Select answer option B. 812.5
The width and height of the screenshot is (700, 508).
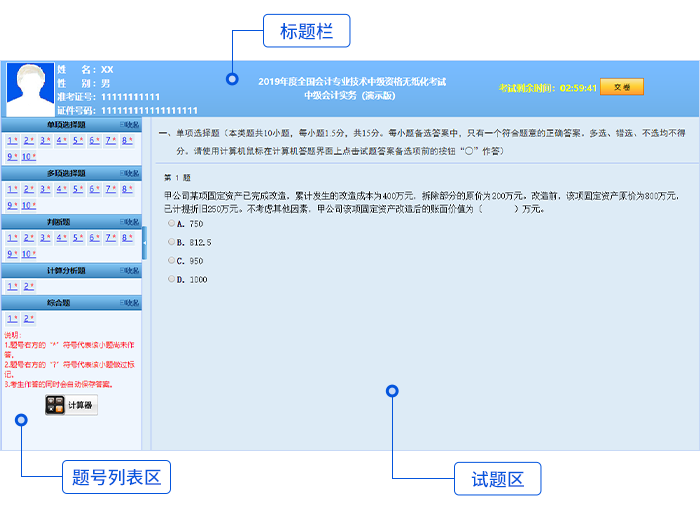171,242
